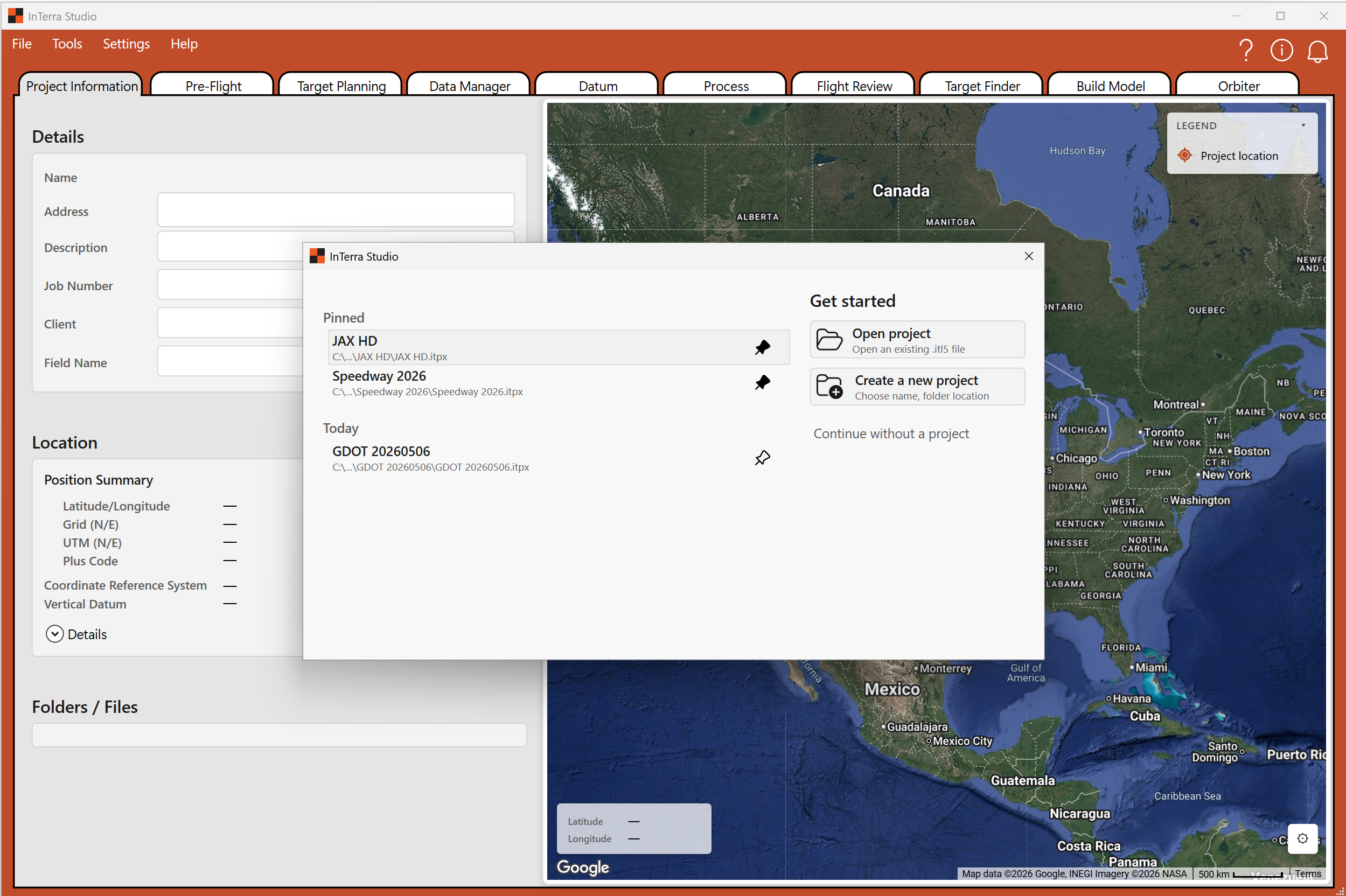This screenshot has height=896, width=1346.
Task: Pin the GDOT 20260506 project
Action: [763, 458]
